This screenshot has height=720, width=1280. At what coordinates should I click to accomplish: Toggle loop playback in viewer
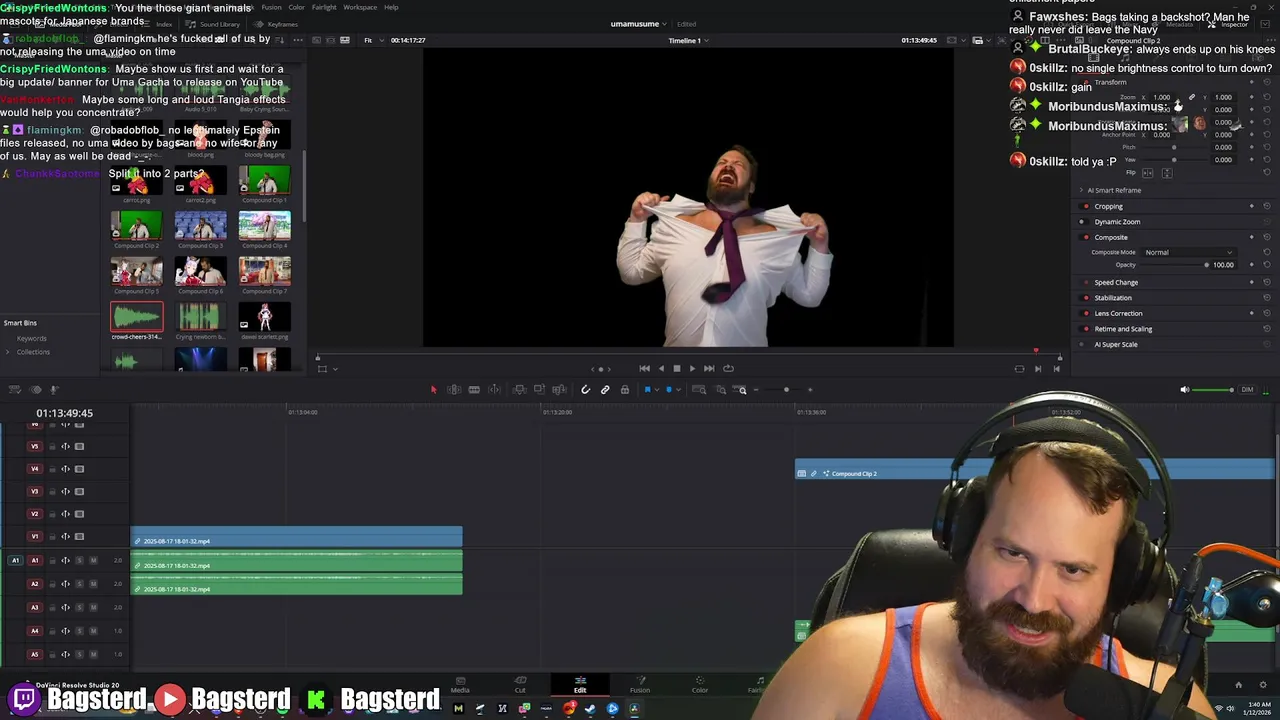tap(728, 368)
